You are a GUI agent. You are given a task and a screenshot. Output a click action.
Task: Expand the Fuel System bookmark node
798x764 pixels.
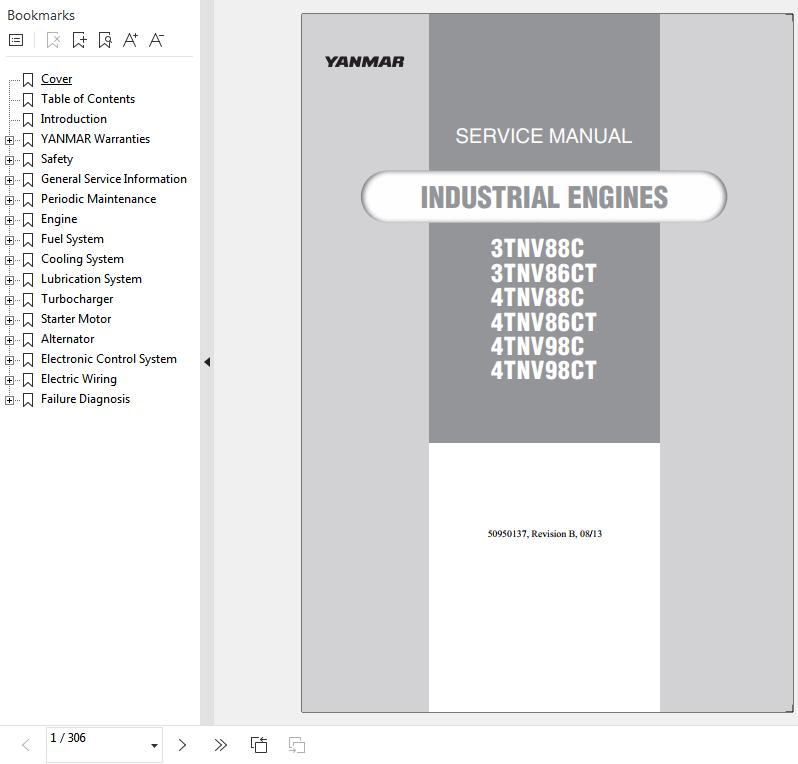[x=10, y=240]
